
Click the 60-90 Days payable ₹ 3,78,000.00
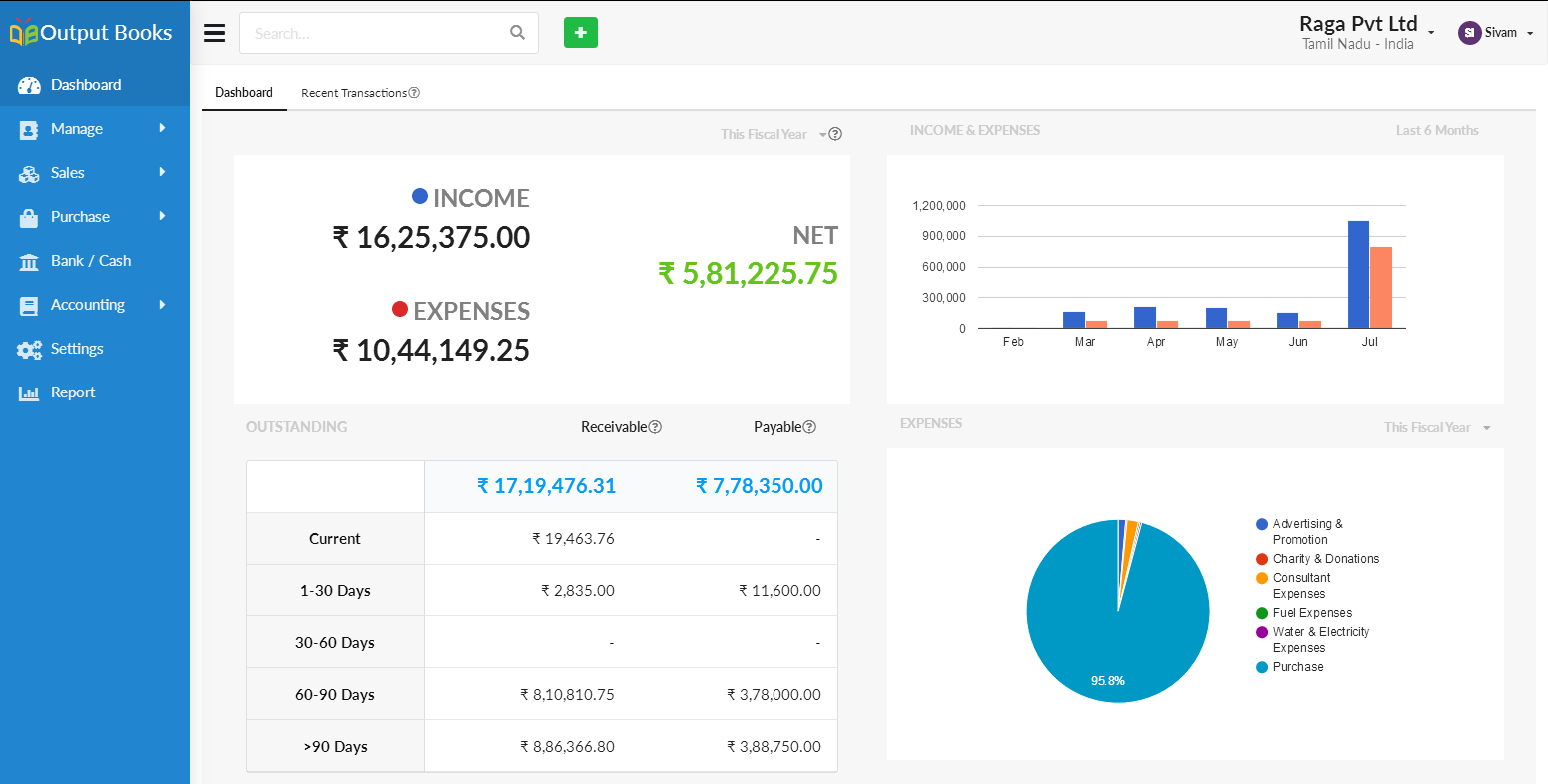tap(774, 695)
